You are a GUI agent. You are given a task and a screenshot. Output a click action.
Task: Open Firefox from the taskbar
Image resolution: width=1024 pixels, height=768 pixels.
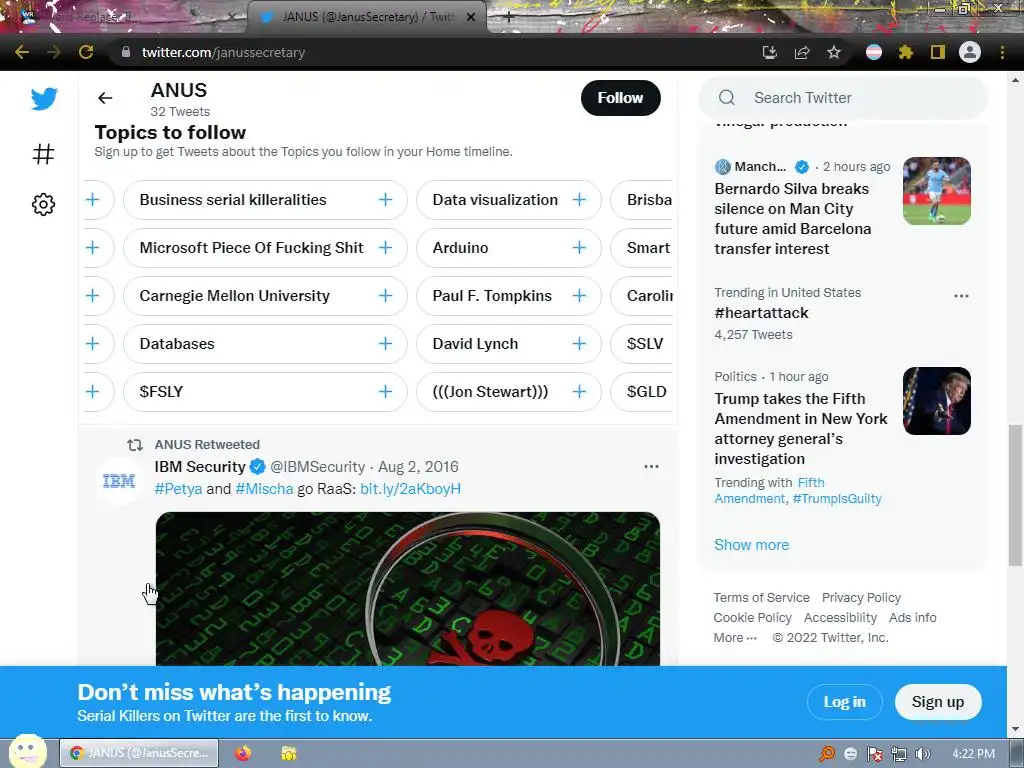[x=243, y=753]
